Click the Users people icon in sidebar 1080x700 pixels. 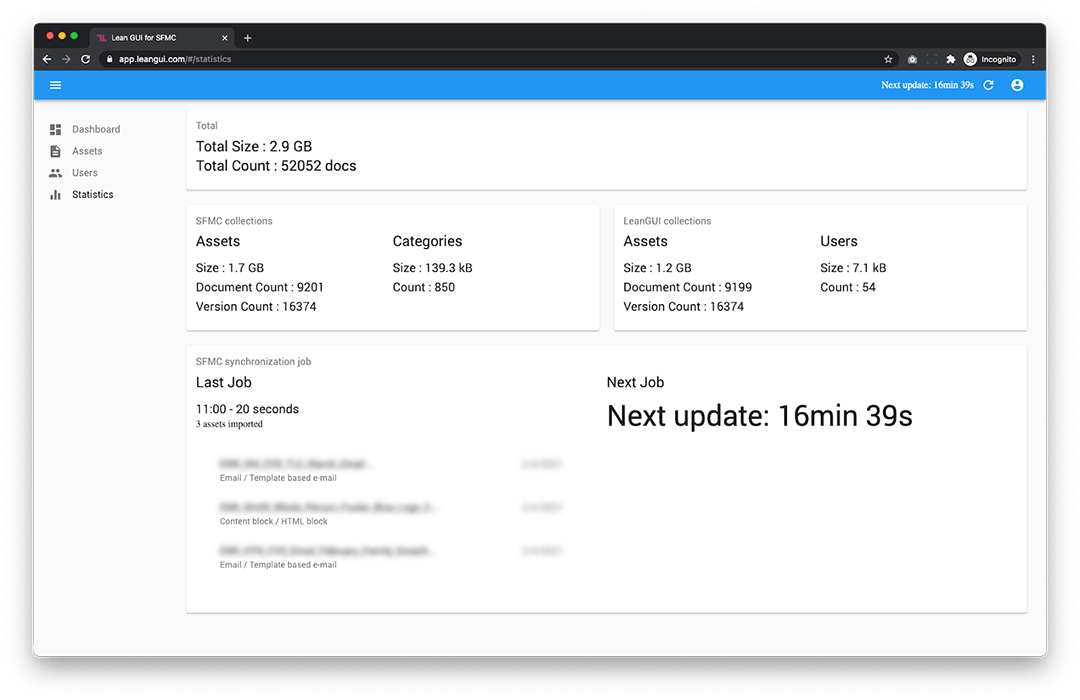tap(55, 173)
